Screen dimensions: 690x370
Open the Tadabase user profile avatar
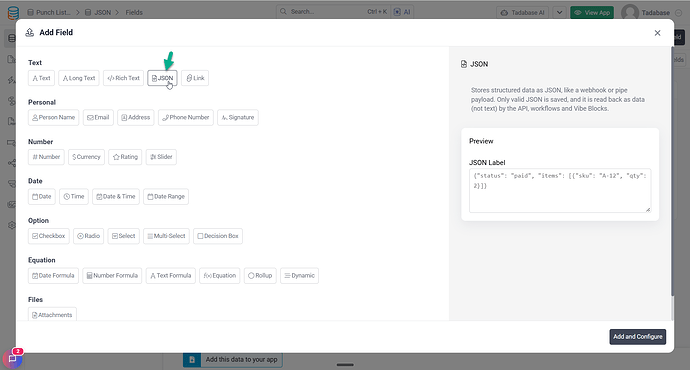(x=630, y=12)
